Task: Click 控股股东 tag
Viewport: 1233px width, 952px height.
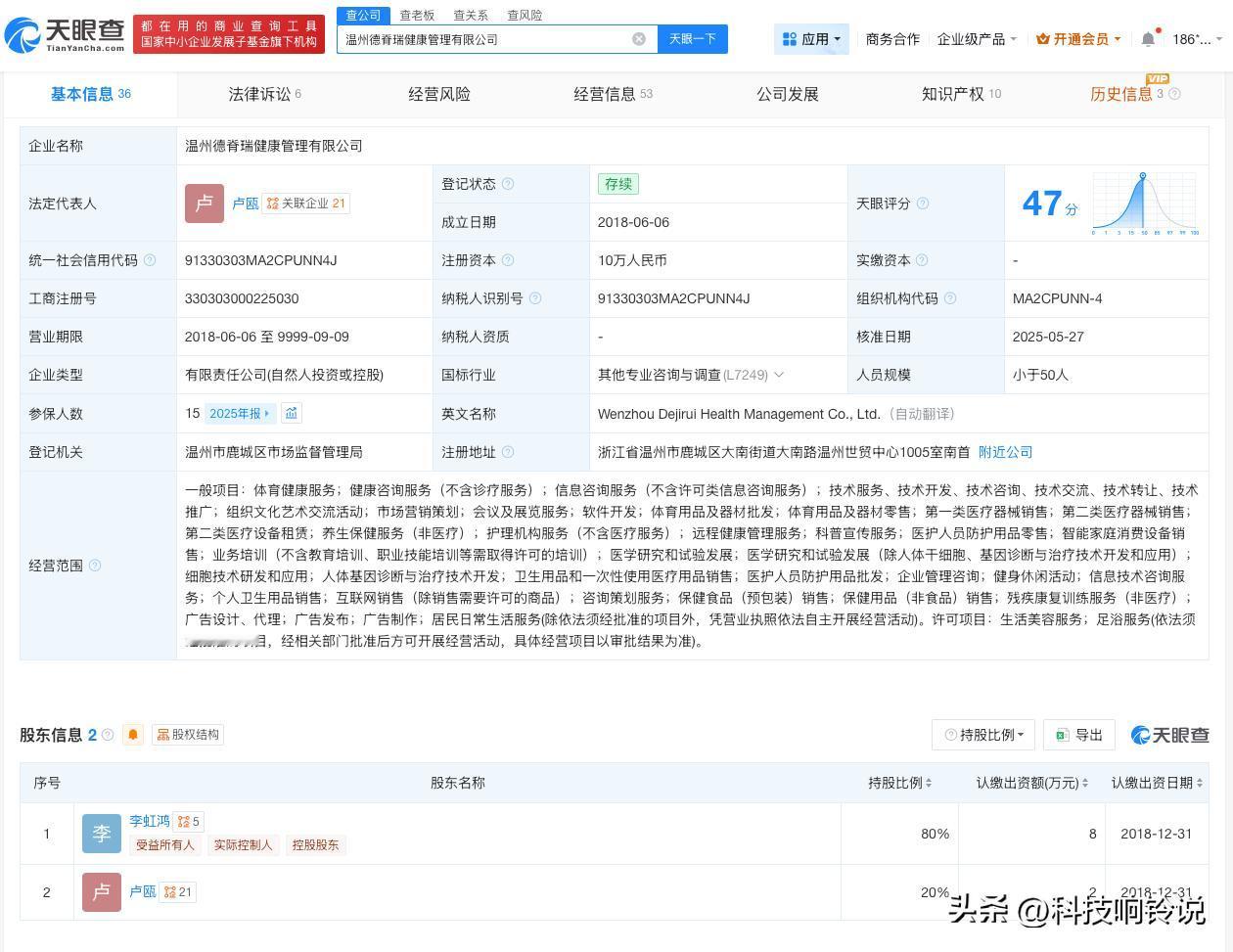Action: (x=315, y=845)
